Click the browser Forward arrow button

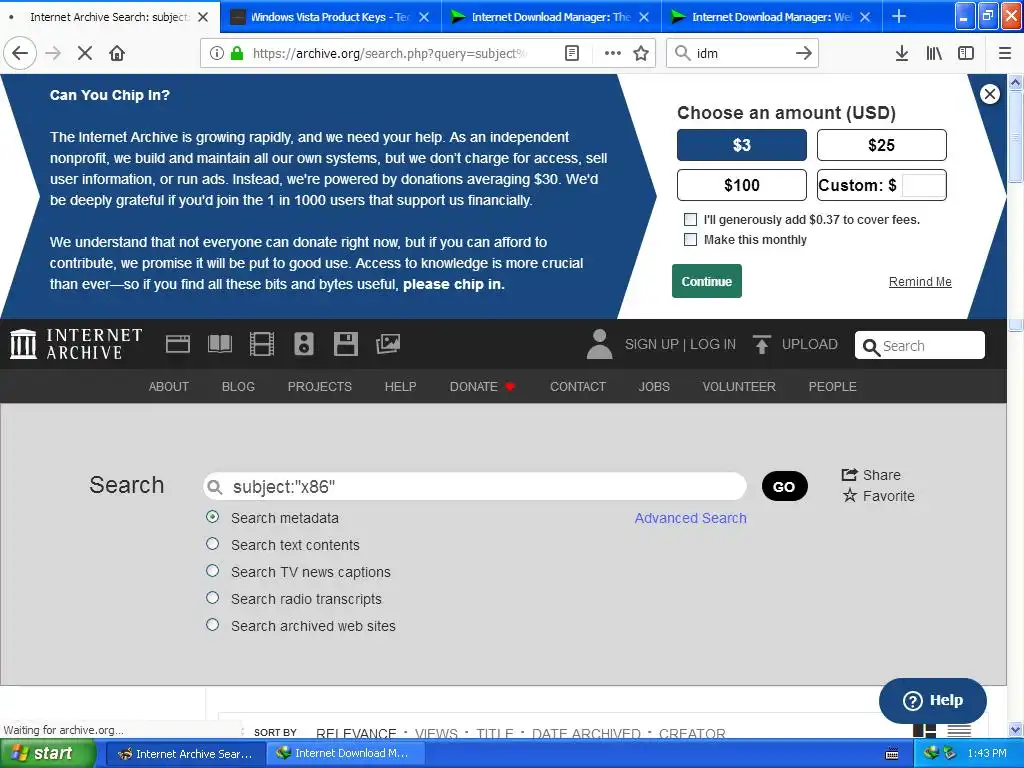pos(53,53)
